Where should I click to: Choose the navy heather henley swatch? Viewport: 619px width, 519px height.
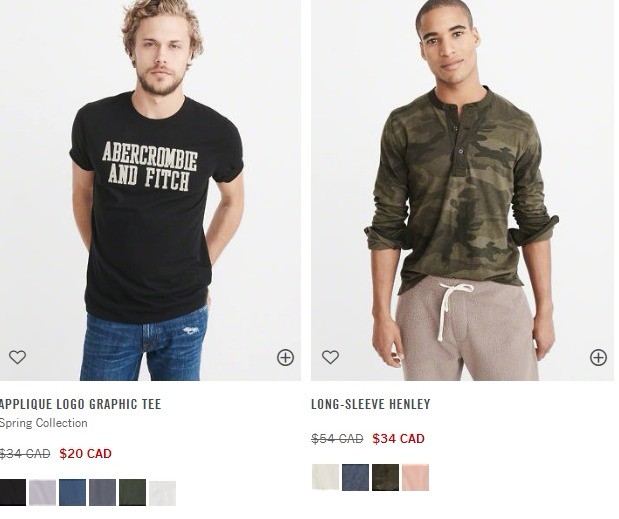pyautogui.click(x=355, y=477)
